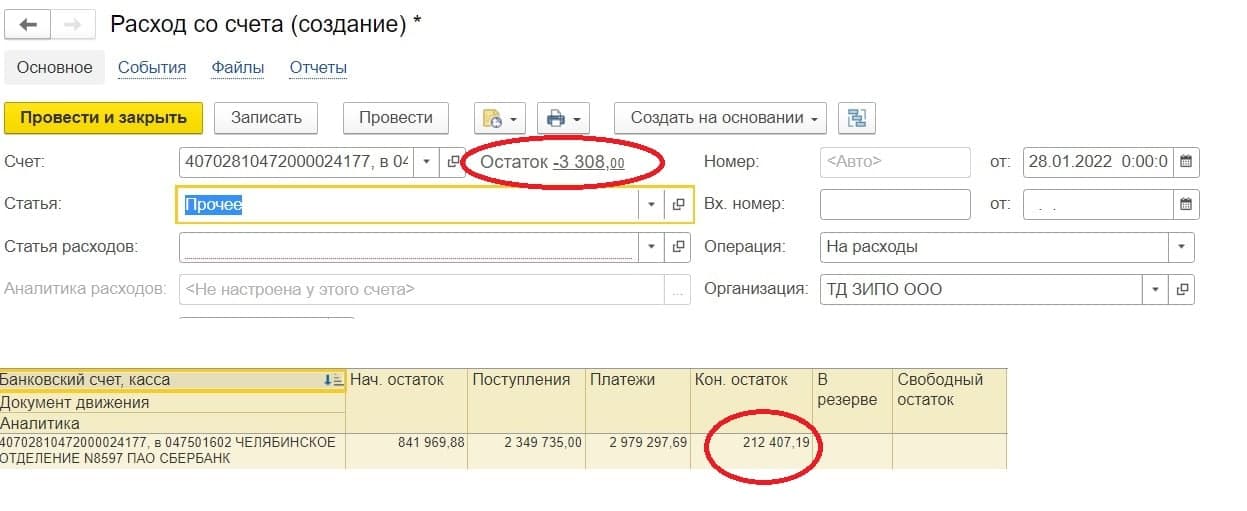Switch to the Файлы tab
Viewport: 1247px width, 511px height.
237,68
